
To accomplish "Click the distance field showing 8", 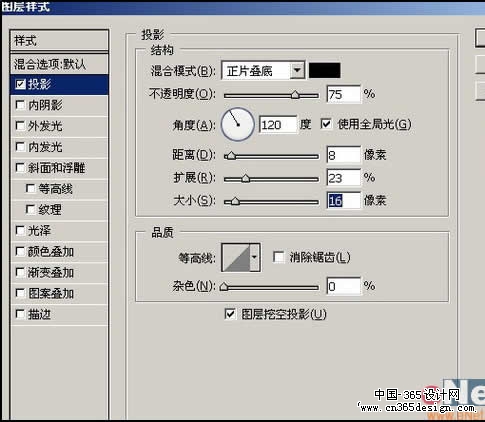I will coord(344,155).
